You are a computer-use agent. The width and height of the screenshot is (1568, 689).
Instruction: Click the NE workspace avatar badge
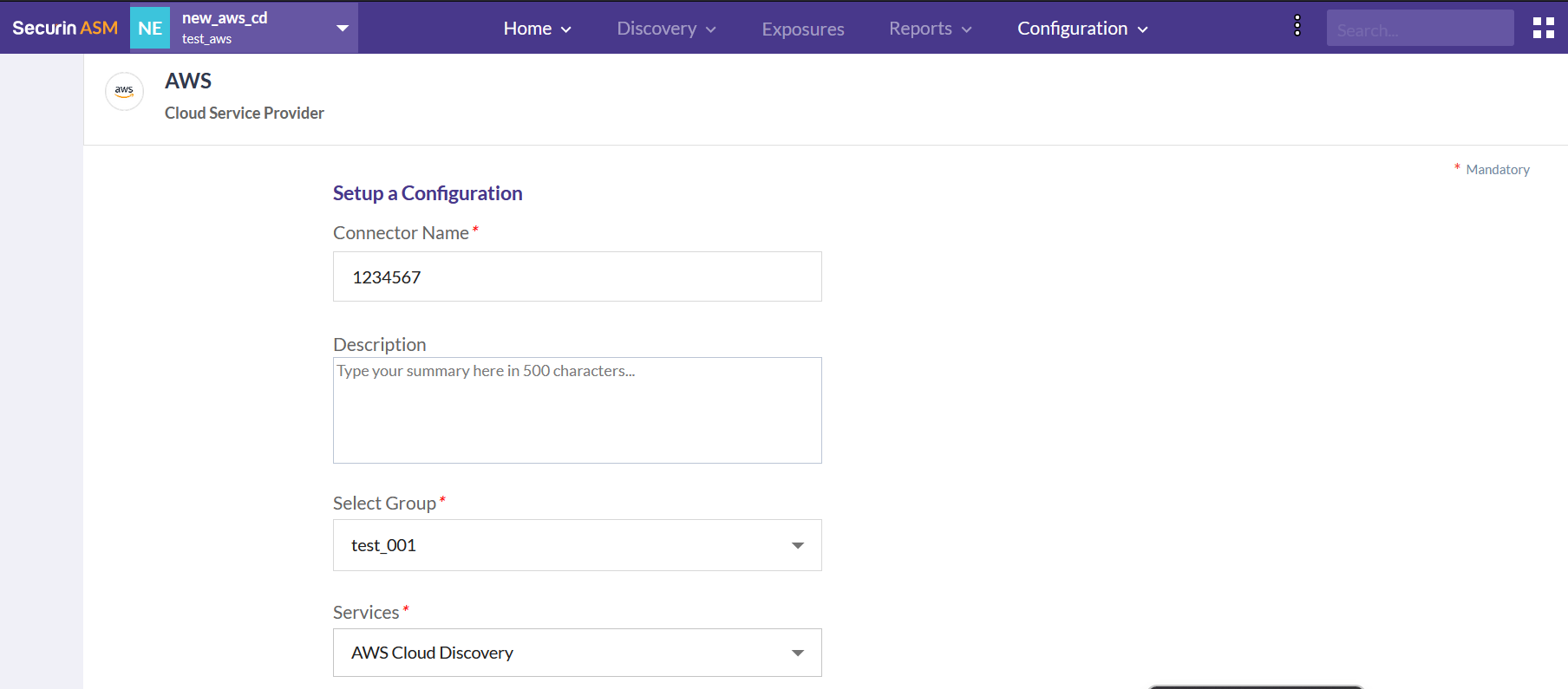150,28
